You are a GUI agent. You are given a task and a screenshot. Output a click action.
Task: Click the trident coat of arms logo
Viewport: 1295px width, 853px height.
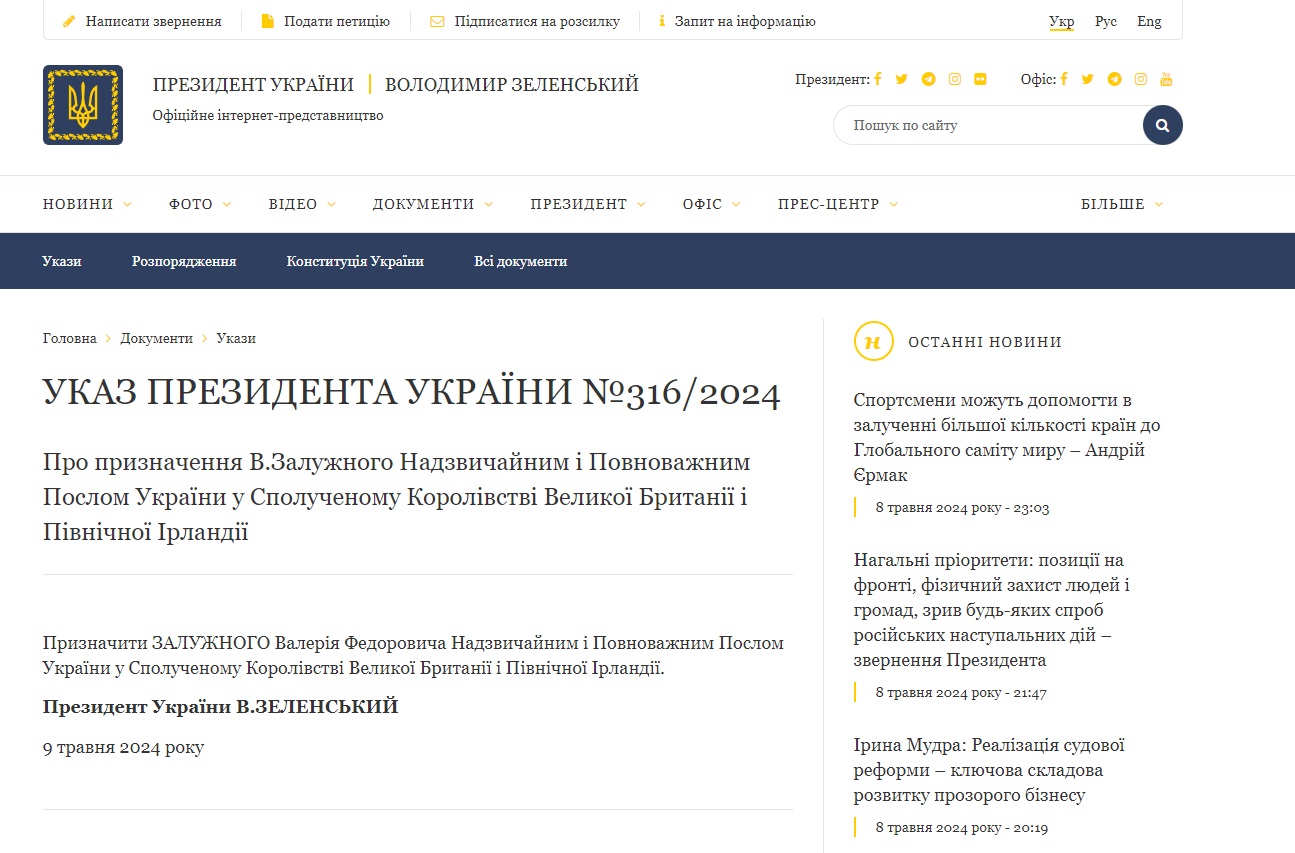pos(83,105)
